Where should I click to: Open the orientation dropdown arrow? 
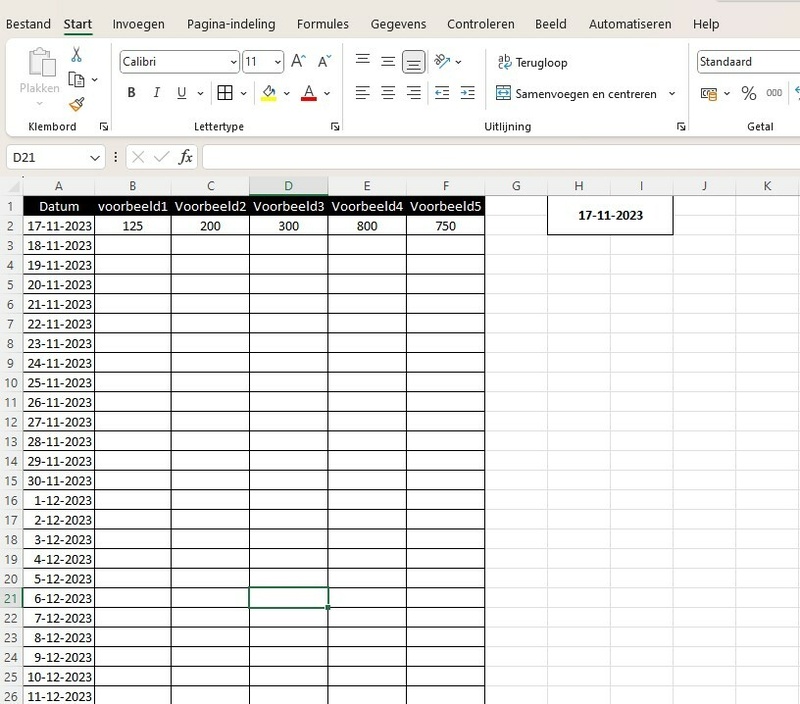point(459,62)
